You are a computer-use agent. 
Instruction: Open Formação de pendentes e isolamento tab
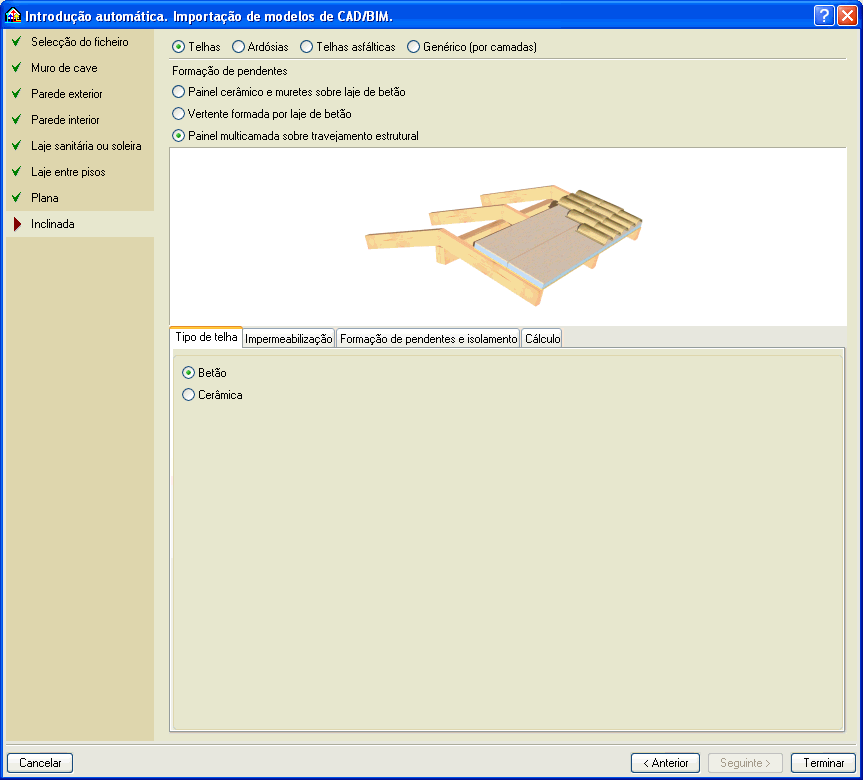coord(428,339)
